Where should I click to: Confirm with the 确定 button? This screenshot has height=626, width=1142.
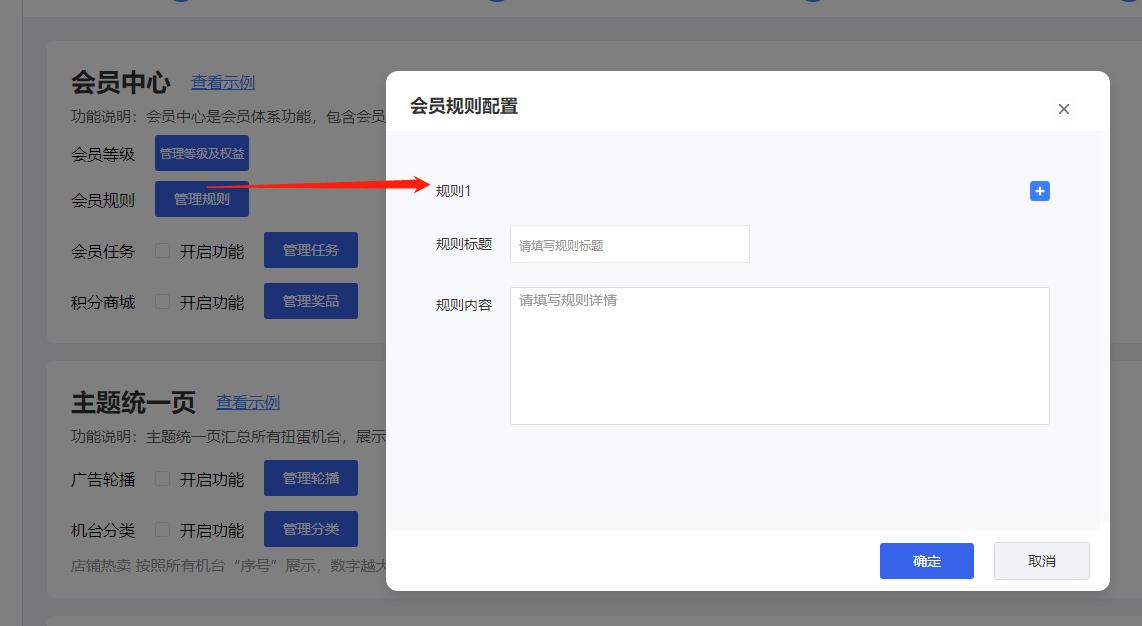[x=926, y=561]
